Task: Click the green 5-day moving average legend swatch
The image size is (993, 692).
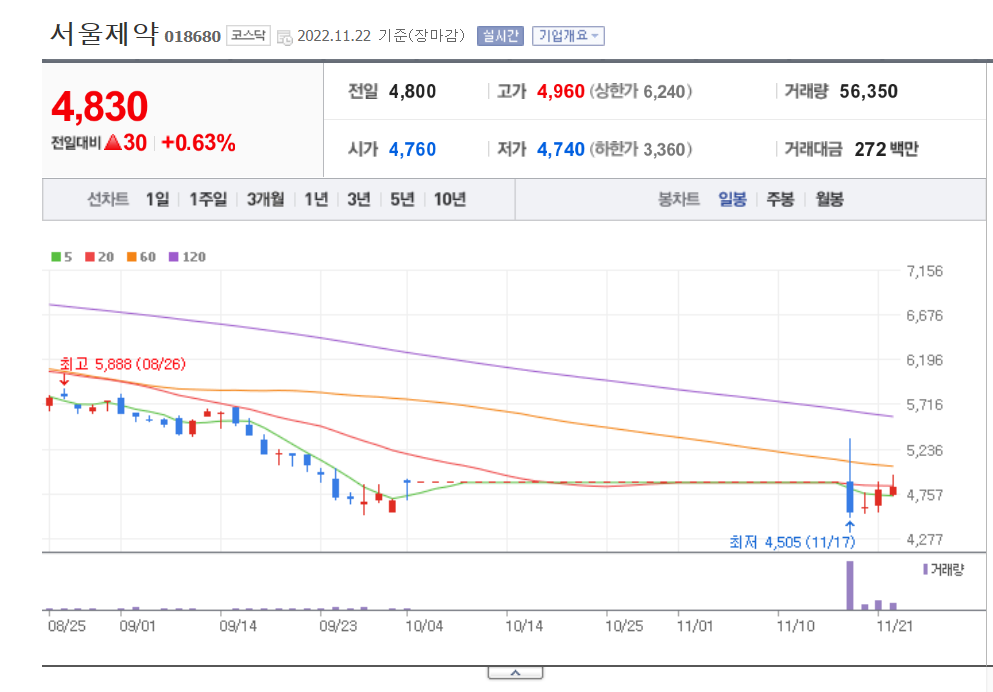Action: (56, 256)
